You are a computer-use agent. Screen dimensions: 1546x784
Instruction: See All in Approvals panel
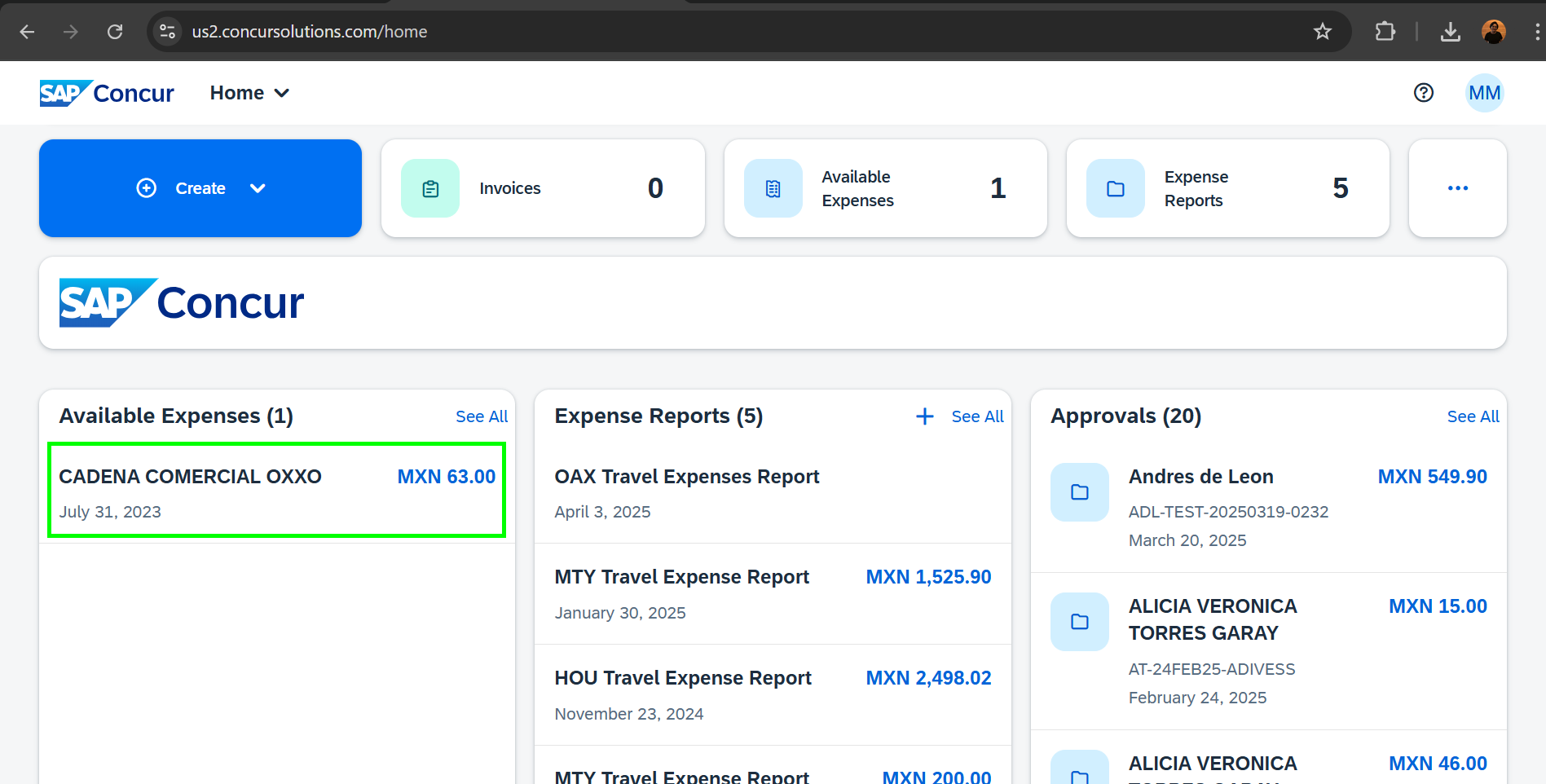(1473, 416)
